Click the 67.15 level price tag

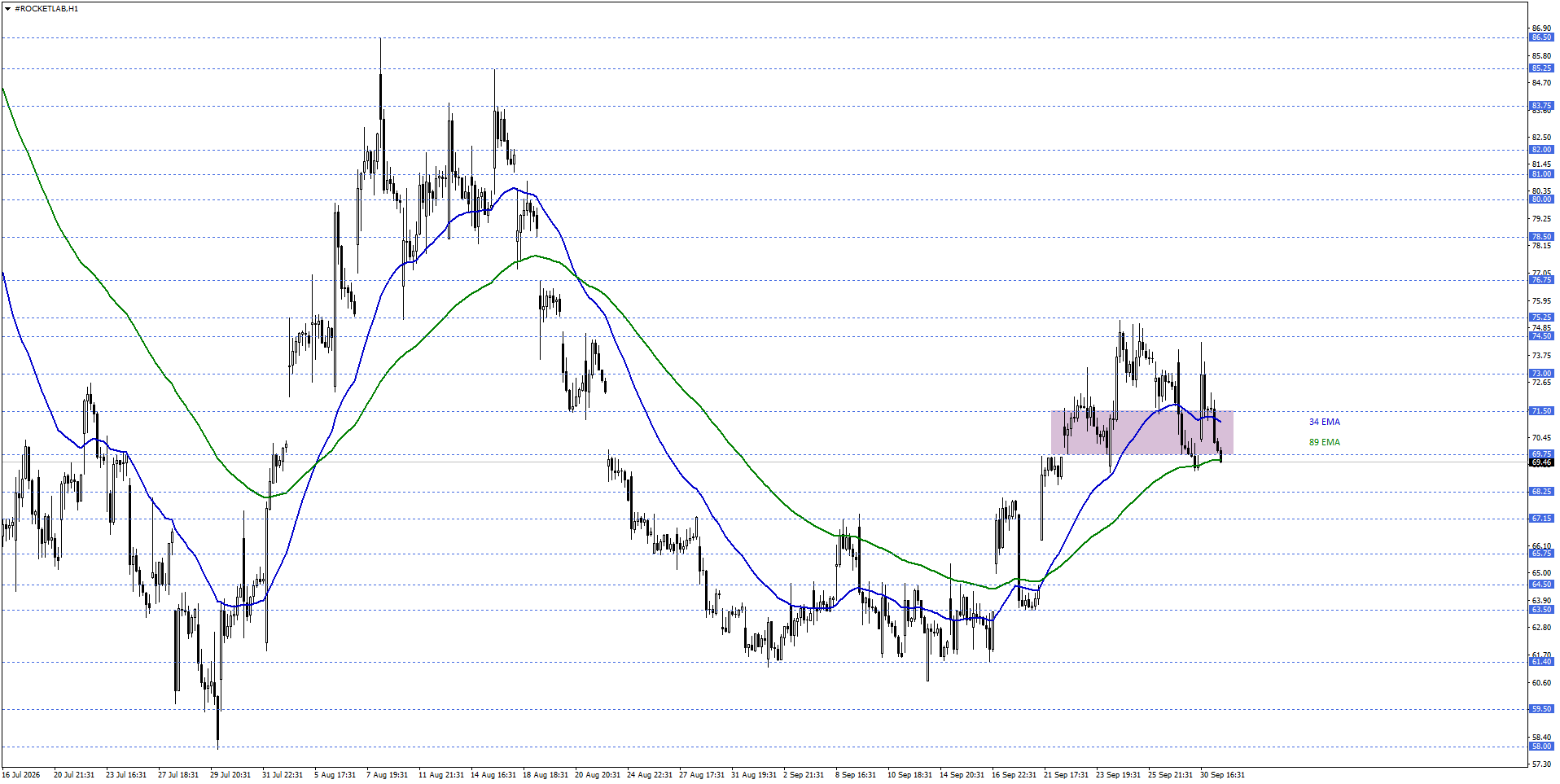1541,519
